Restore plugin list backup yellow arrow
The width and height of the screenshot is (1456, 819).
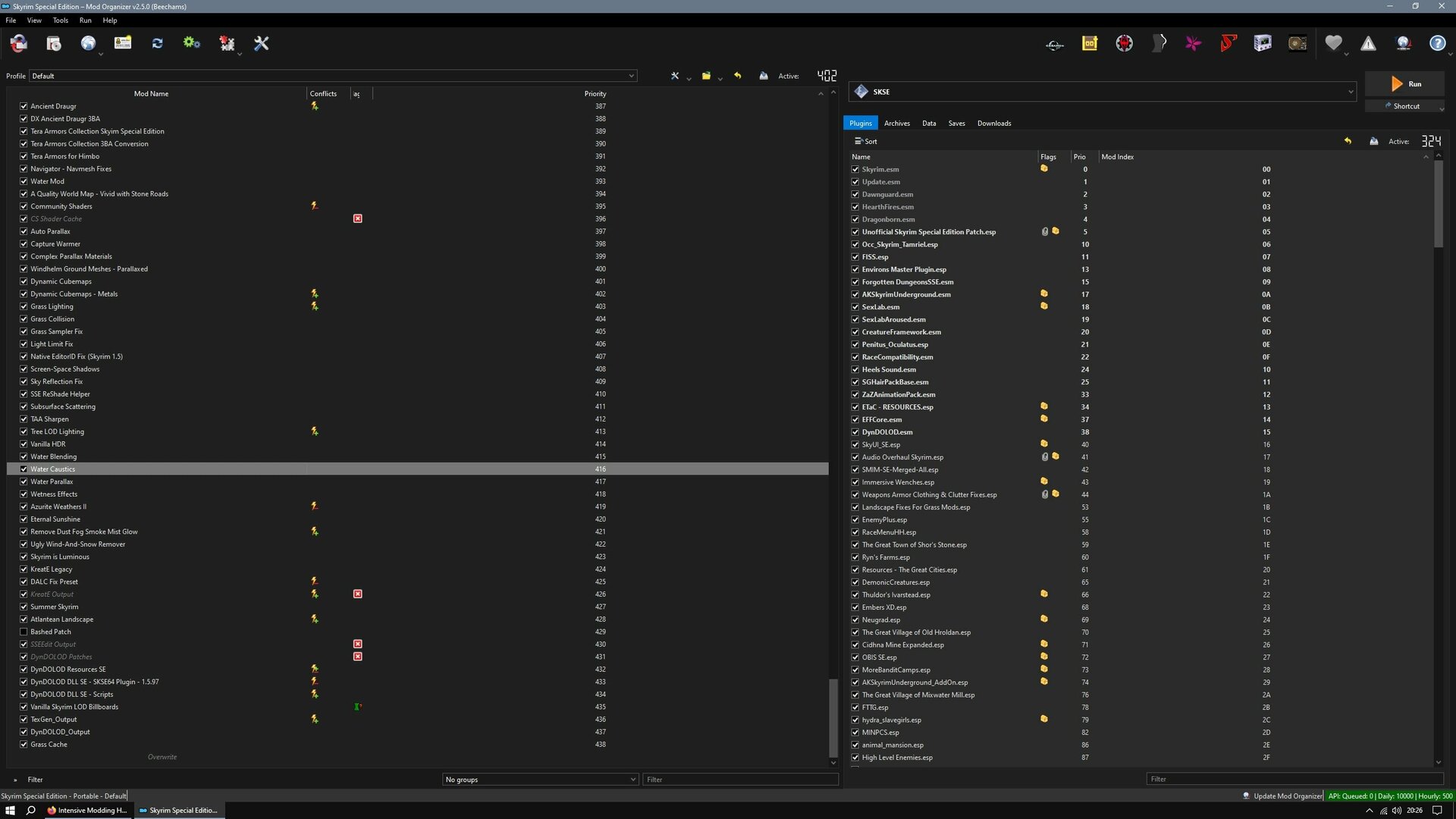point(1348,141)
